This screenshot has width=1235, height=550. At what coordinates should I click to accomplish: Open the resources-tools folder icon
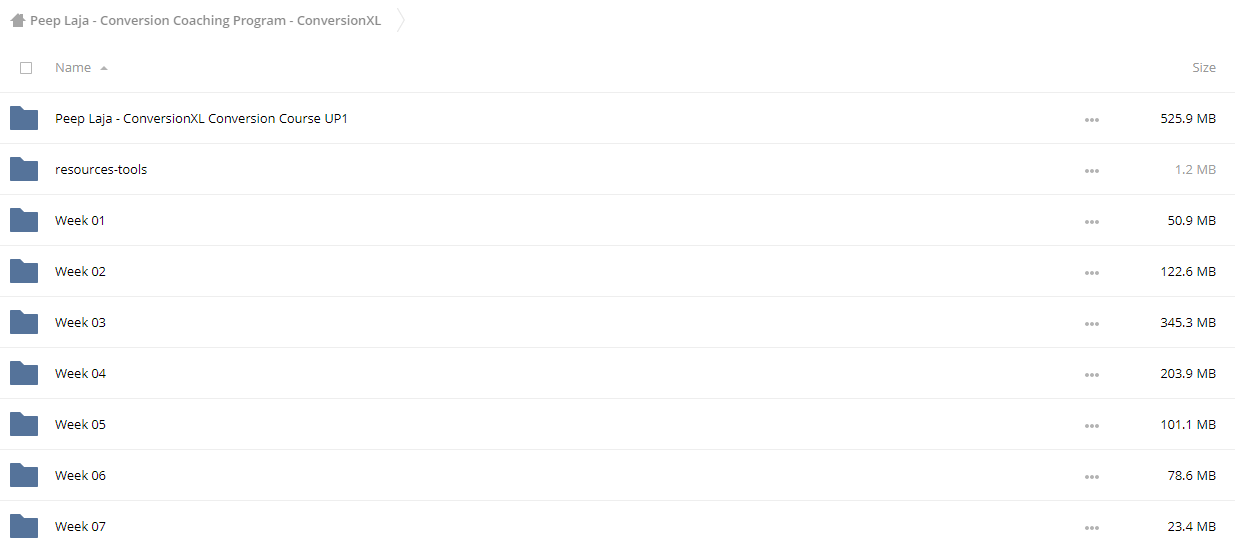pyautogui.click(x=24, y=169)
